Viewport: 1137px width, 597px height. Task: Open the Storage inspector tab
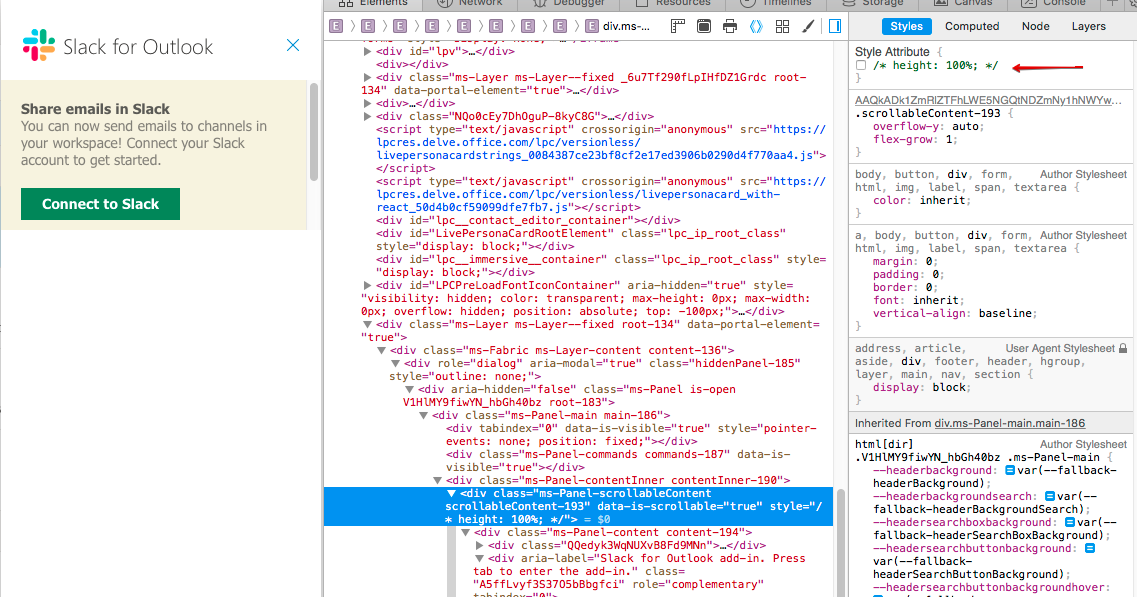tap(872, 4)
